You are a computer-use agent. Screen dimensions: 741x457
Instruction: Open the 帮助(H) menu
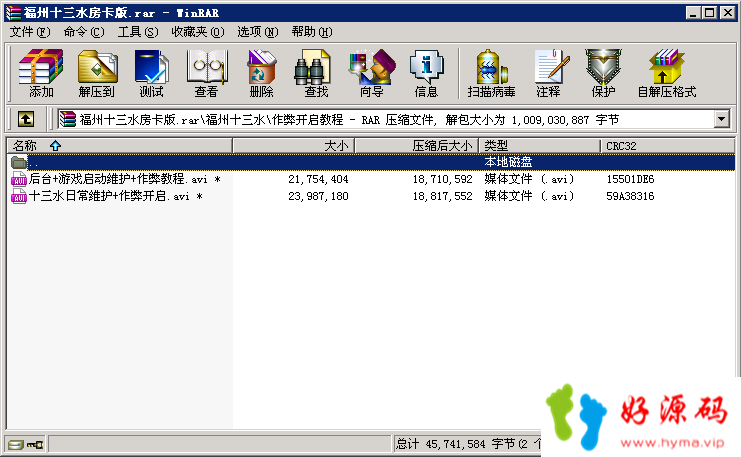[312, 32]
